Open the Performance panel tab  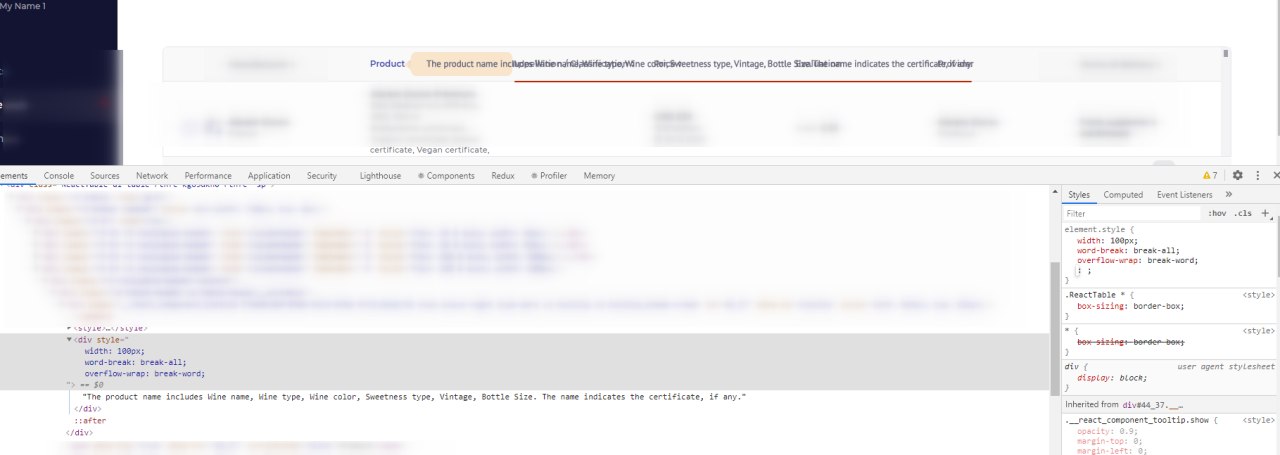pyautogui.click(x=208, y=176)
